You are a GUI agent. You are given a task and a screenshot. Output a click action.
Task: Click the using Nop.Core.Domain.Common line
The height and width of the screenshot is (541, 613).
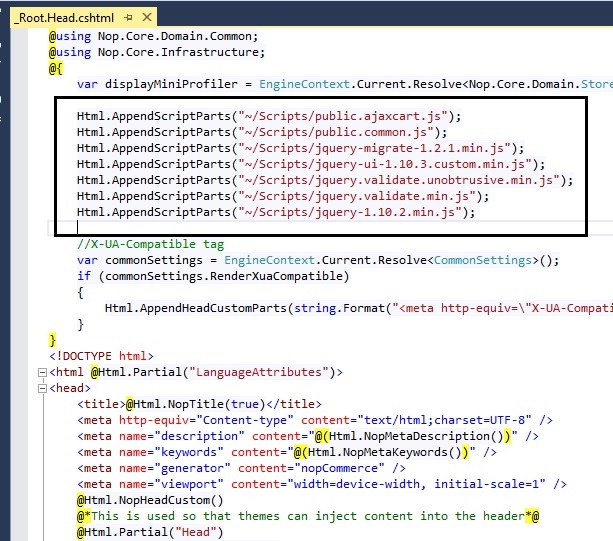coord(154,36)
